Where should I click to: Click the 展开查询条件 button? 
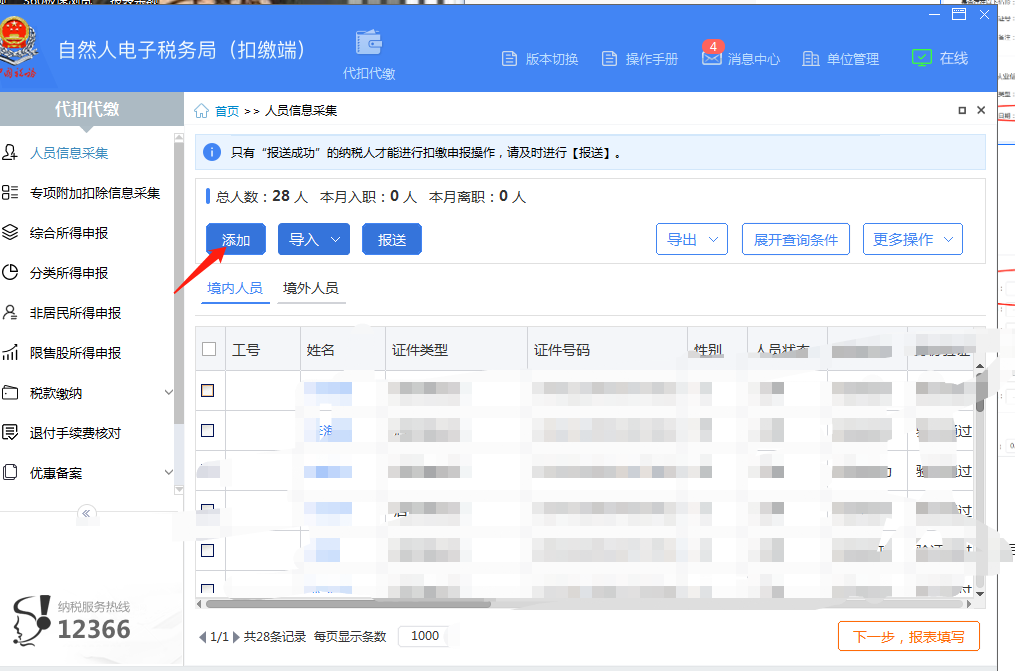tap(796, 239)
